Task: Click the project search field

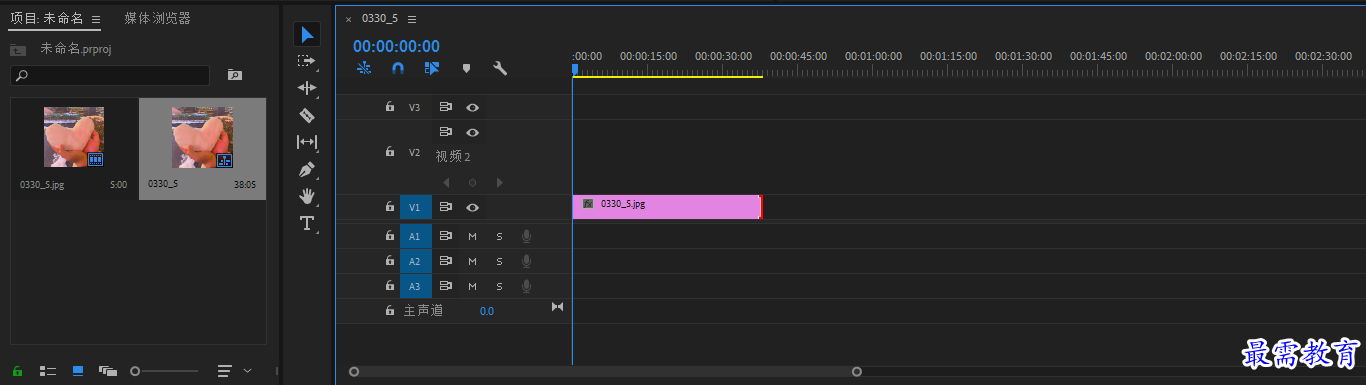Action: [110, 75]
